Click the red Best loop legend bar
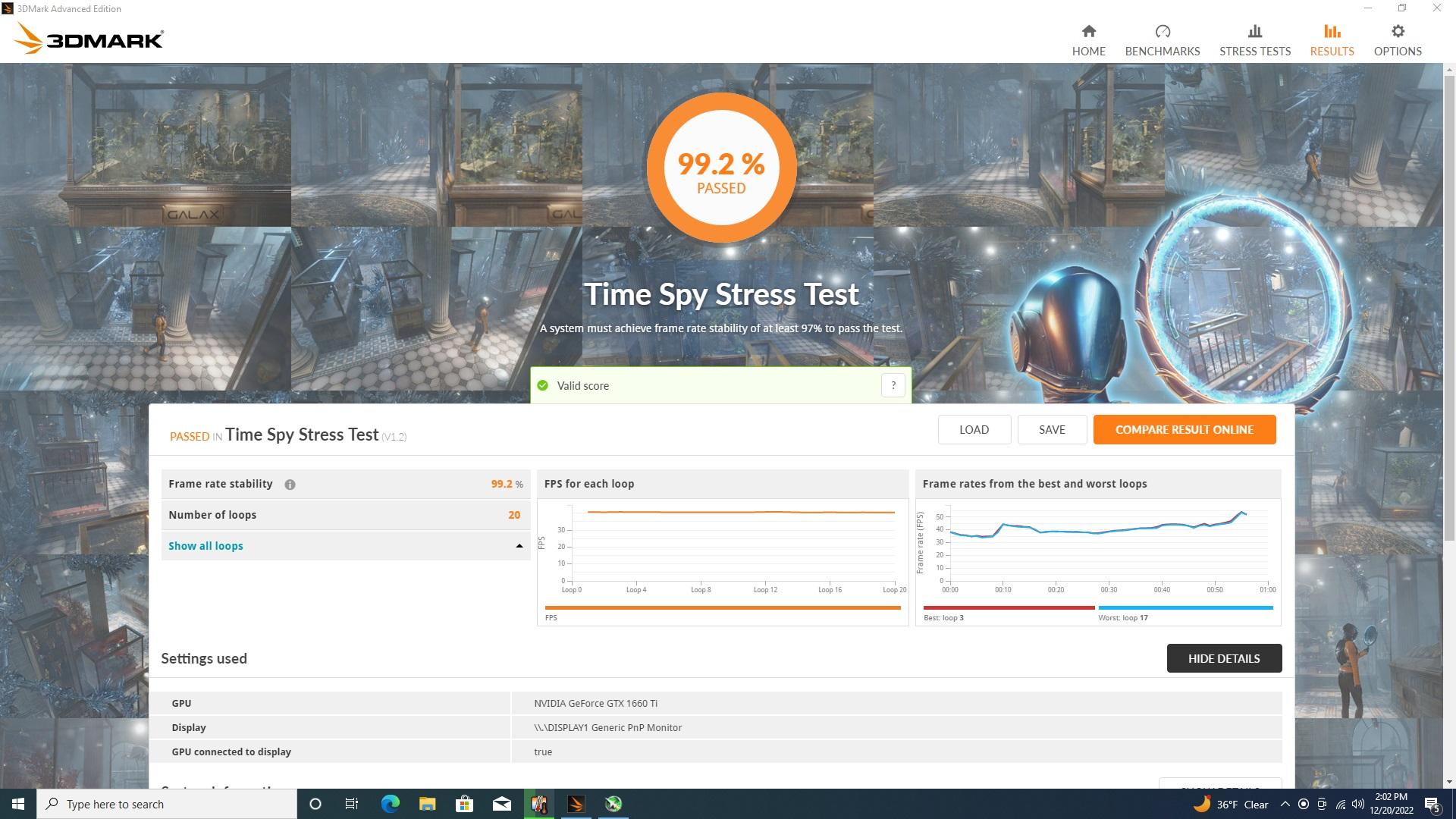Image resolution: width=1456 pixels, height=819 pixels. click(1009, 607)
